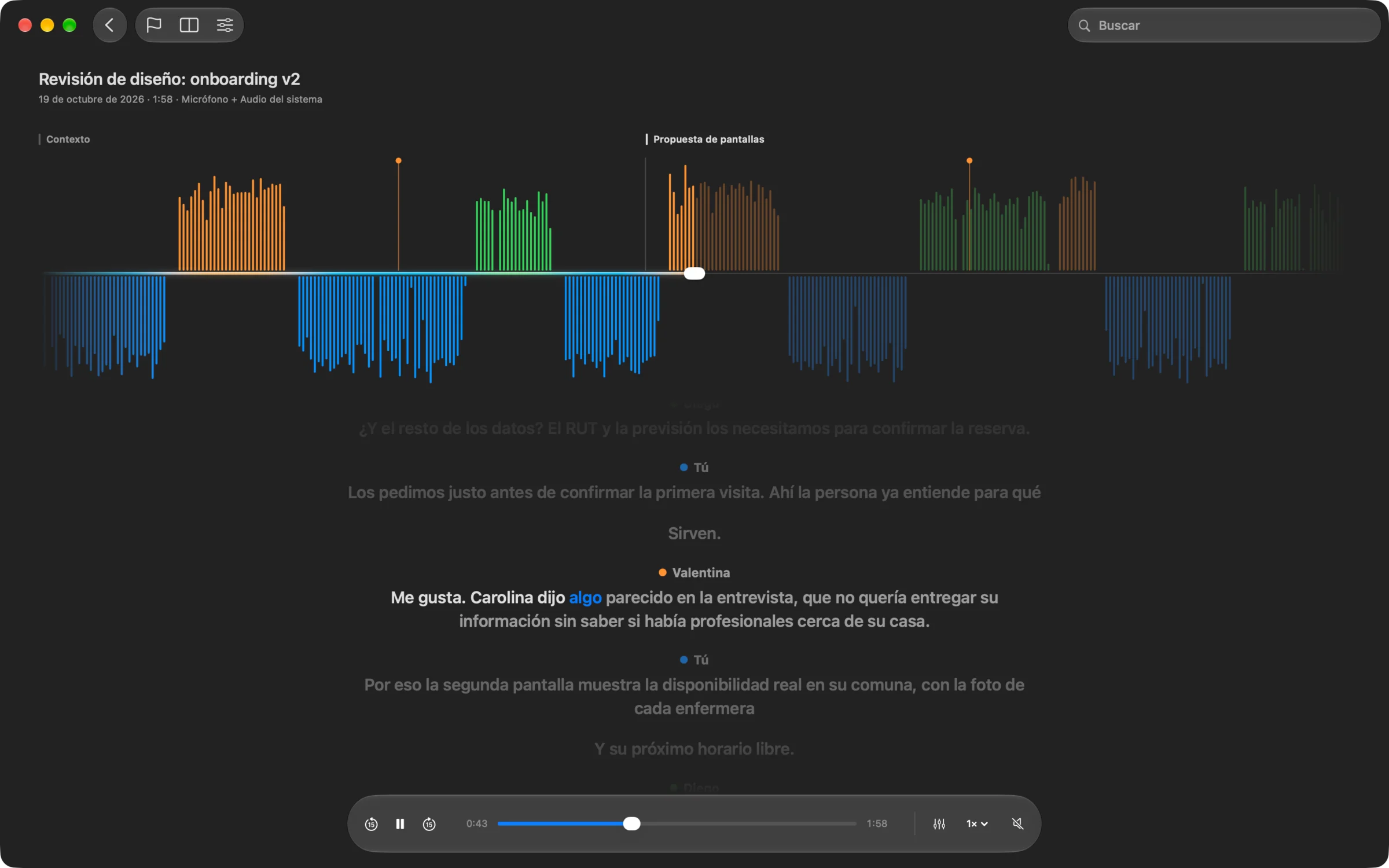The width and height of the screenshot is (1389, 868).
Task: Click the Tú speaker label above "Por eso"
Action: [694, 660]
